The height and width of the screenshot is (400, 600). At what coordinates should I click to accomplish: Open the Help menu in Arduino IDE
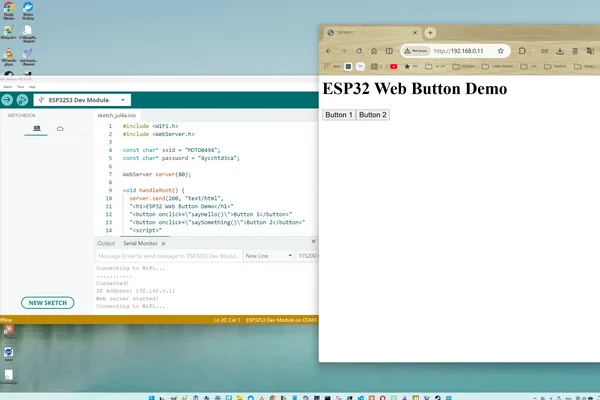click(32, 87)
